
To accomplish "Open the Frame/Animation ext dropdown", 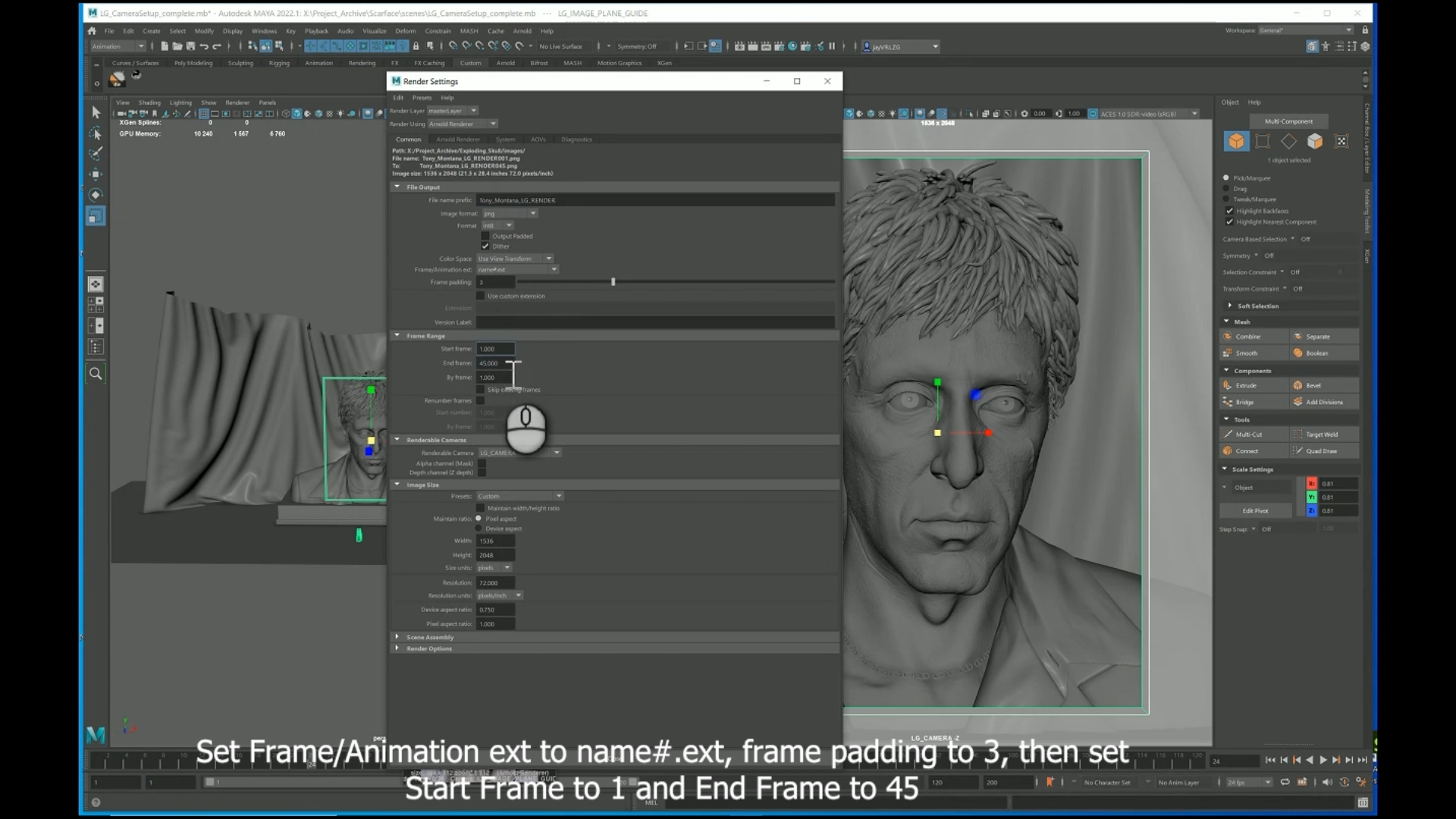I will coord(517,270).
